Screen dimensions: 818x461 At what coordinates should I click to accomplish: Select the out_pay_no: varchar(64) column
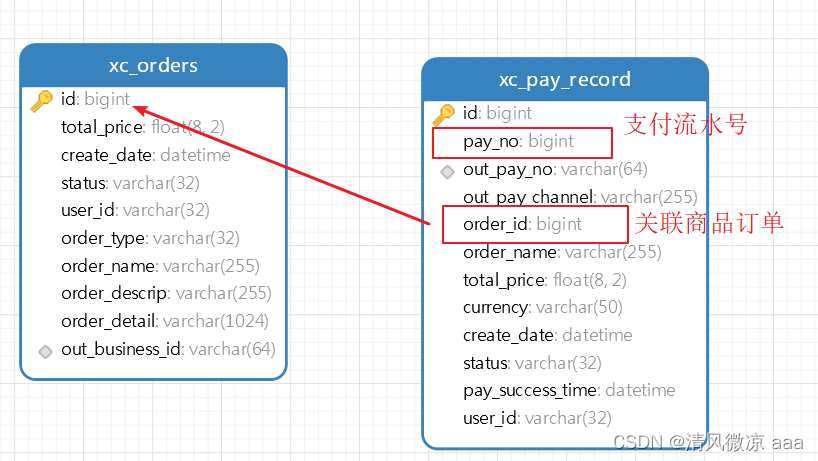click(555, 169)
